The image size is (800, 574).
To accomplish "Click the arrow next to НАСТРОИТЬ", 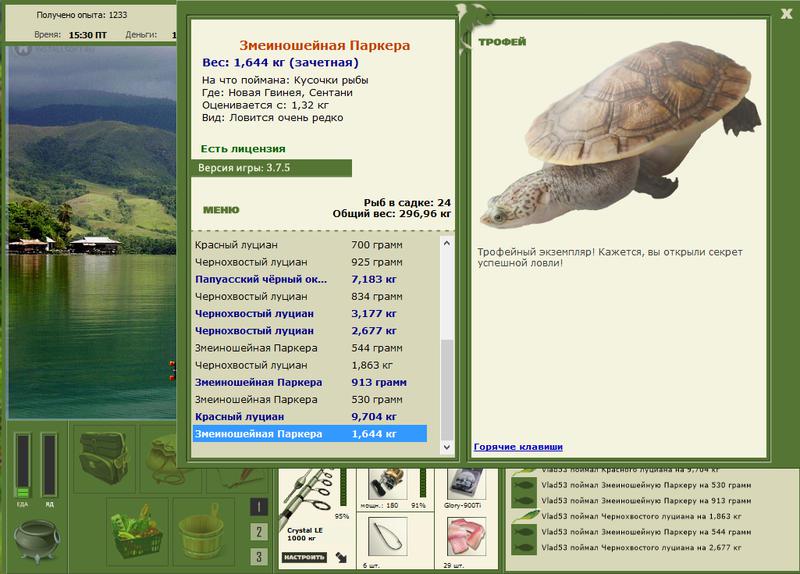I will tap(341, 557).
